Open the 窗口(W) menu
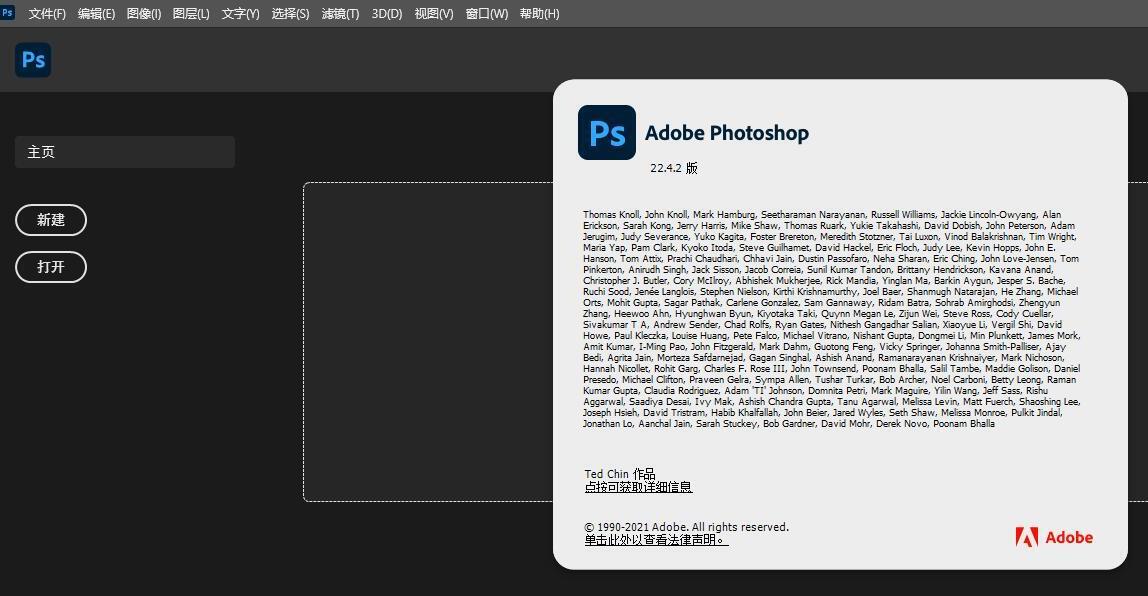1148x596 pixels. tap(487, 14)
